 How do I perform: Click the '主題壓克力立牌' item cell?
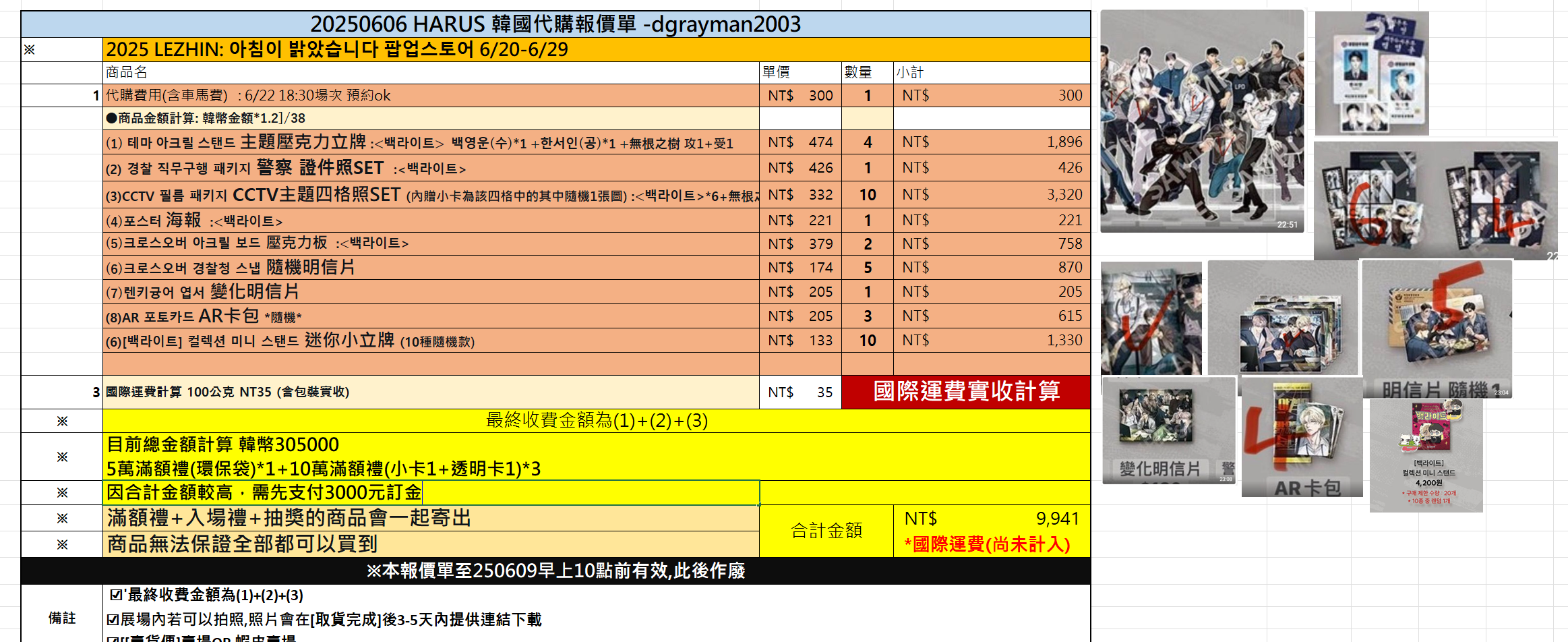click(x=431, y=142)
